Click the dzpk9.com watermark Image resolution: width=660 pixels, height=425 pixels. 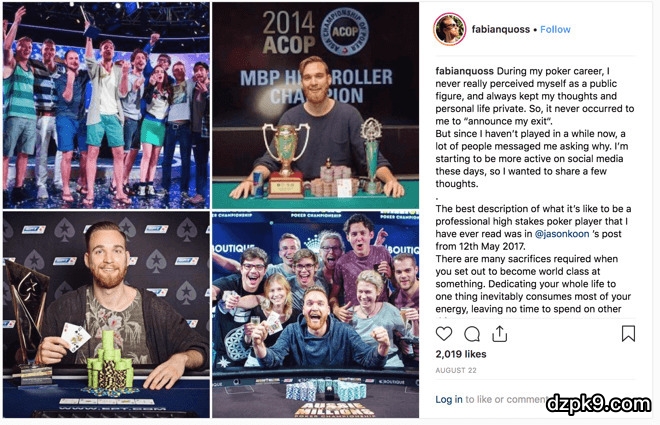[x=598, y=404]
